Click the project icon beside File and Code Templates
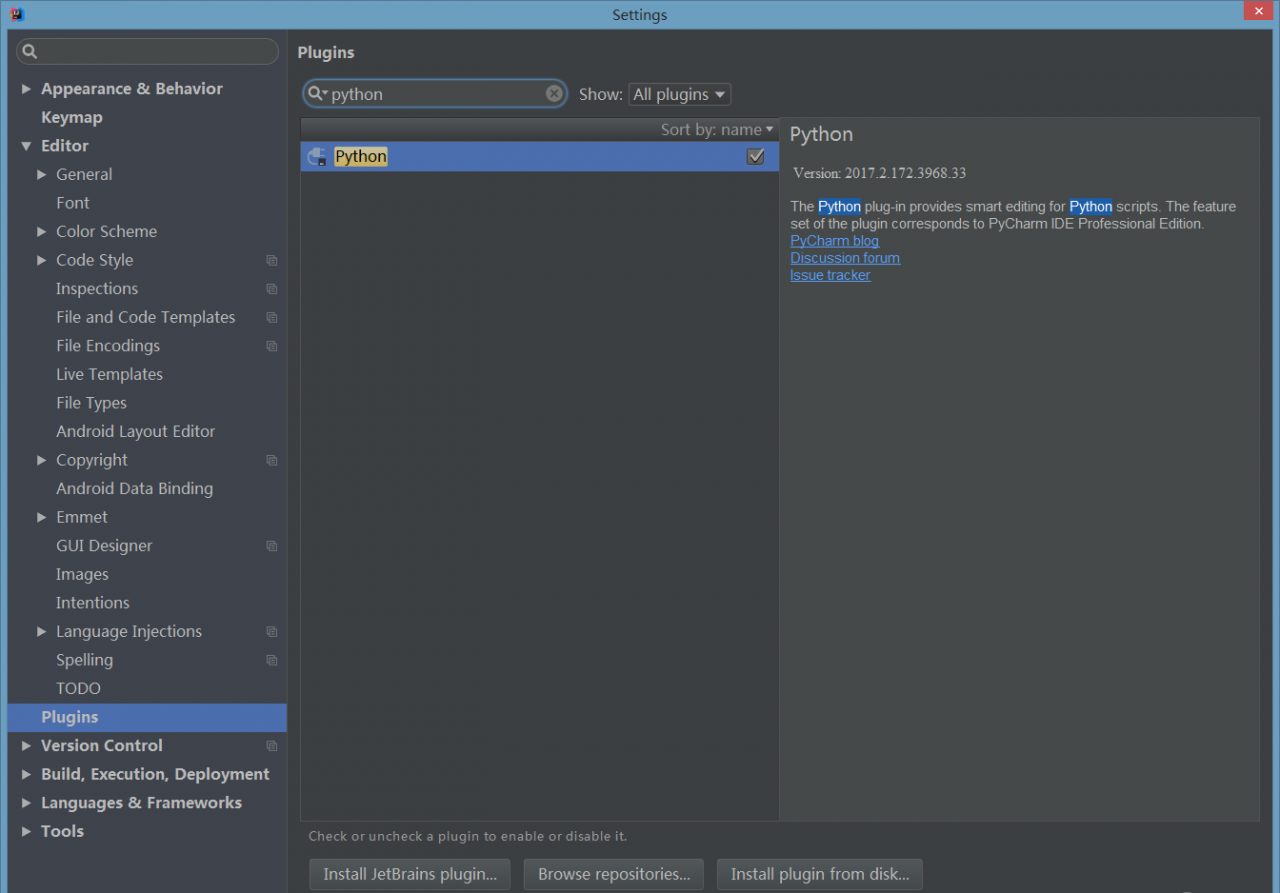 tap(271, 318)
